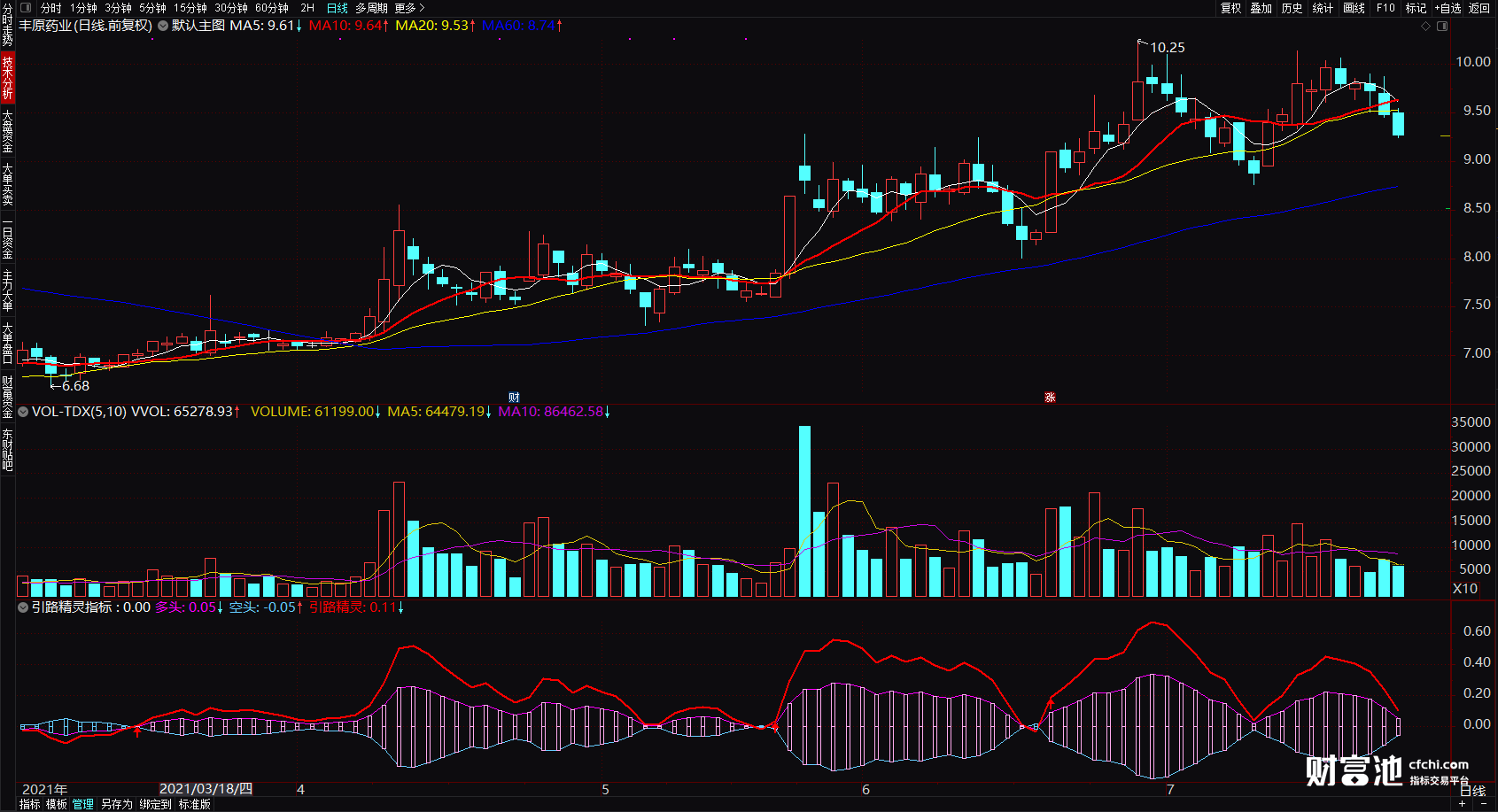Open the 主力大单 sidebar tab
This screenshot has height=812, width=1498.
(x=7, y=291)
